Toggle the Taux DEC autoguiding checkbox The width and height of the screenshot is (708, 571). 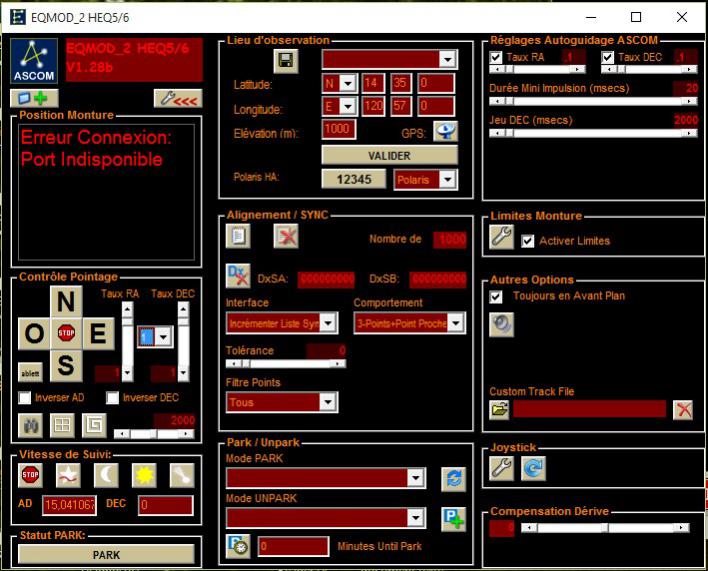608,57
